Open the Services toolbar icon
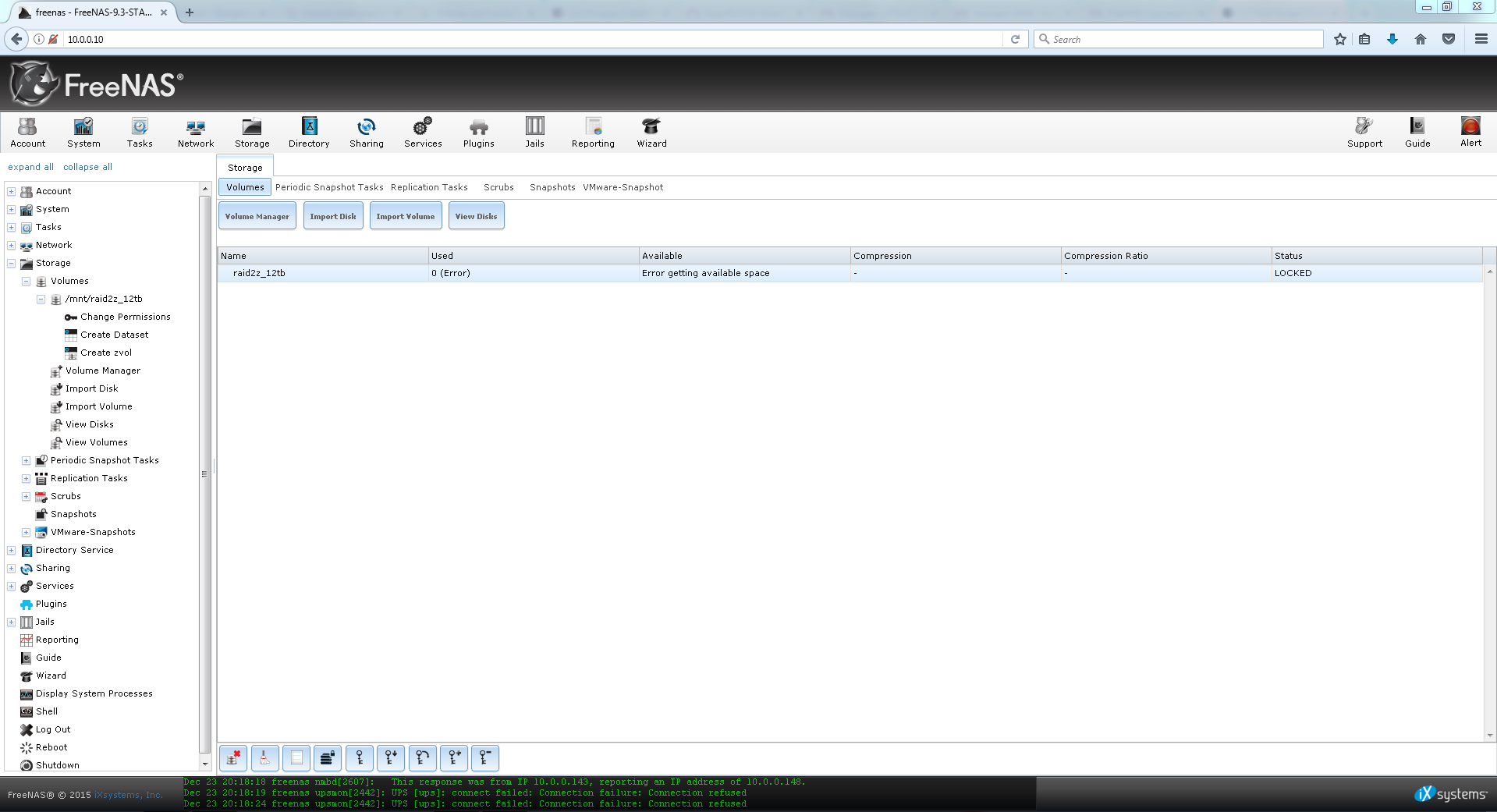1497x812 pixels. [x=423, y=132]
